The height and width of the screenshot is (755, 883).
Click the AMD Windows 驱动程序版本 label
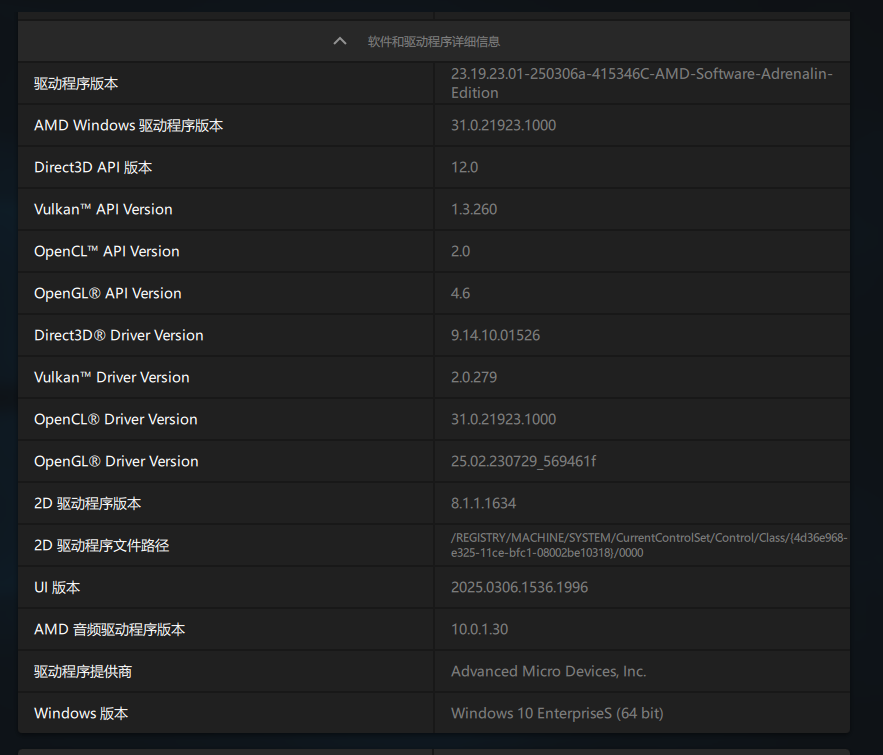click(x=128, y=125)
